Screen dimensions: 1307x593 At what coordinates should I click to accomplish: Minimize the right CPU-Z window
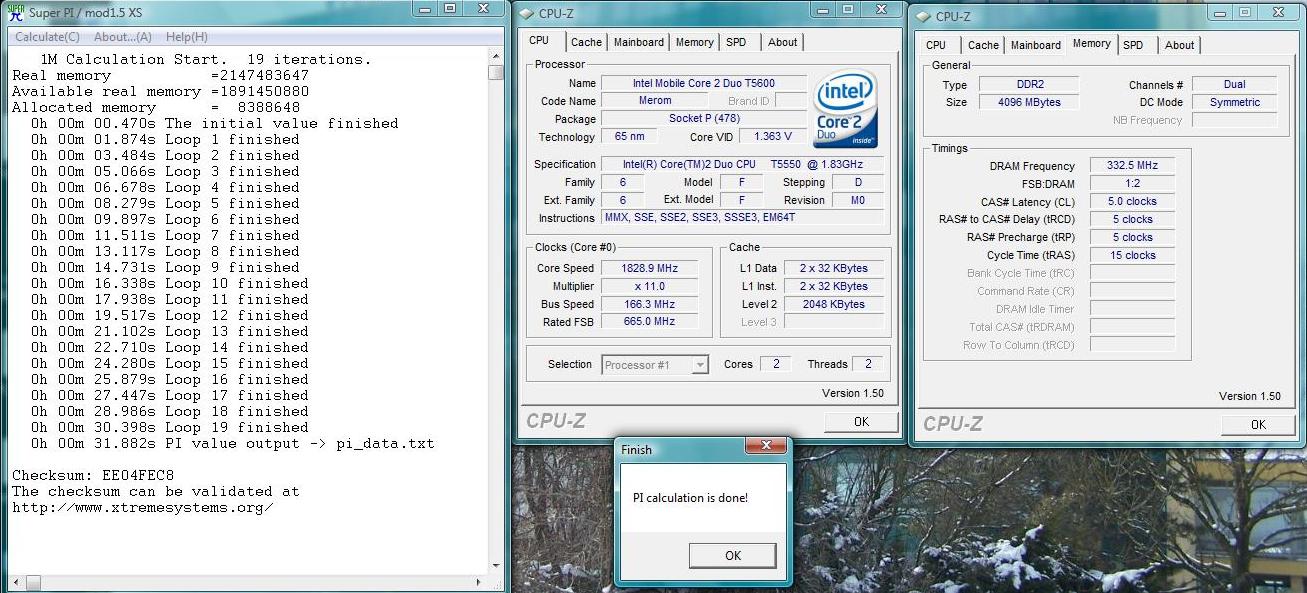[1220, 12]
